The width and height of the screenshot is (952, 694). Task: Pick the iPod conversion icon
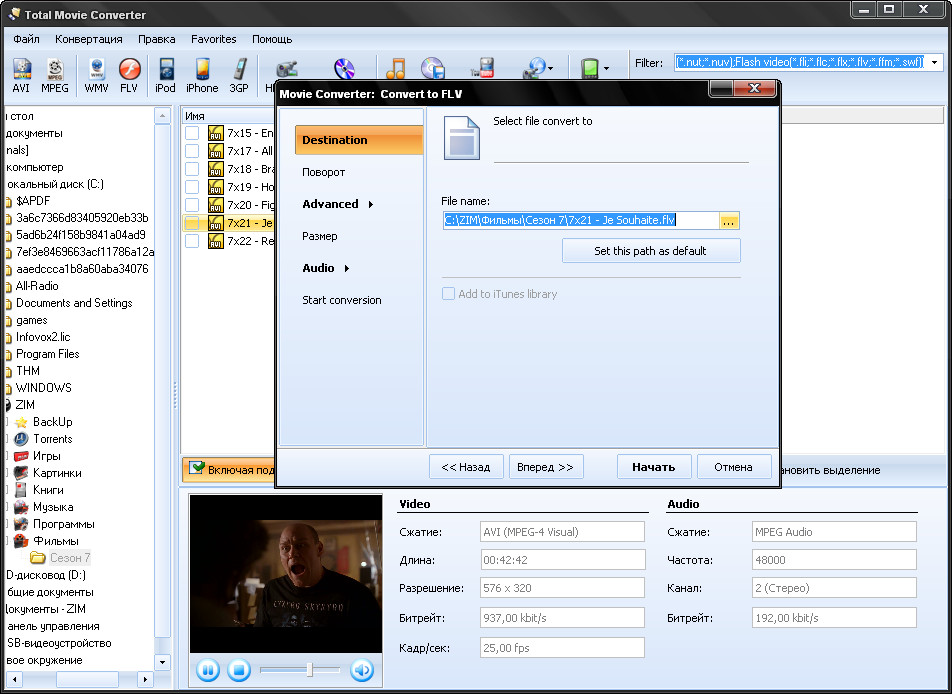pos(165,75)
